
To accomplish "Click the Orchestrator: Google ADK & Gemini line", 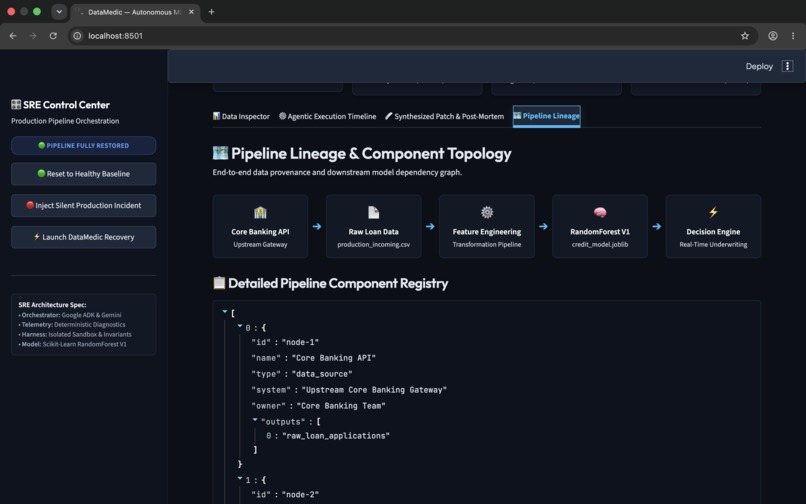I will pyautogui.click(x=70, y=315).
